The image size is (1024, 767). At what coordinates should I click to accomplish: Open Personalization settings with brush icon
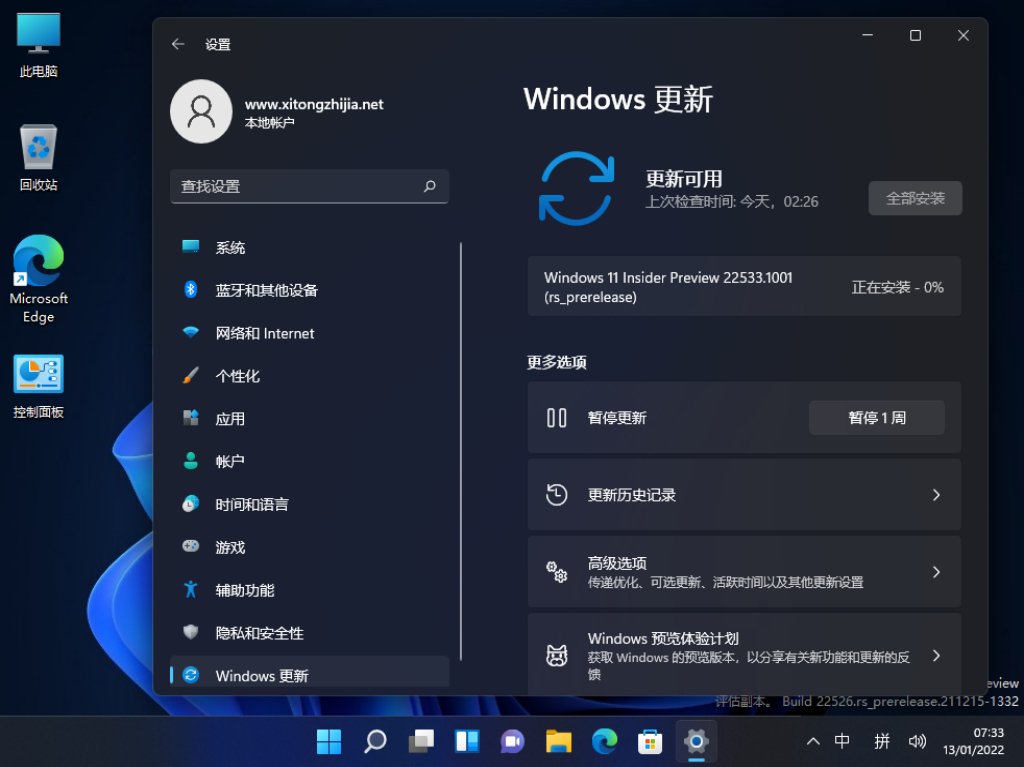191,376
